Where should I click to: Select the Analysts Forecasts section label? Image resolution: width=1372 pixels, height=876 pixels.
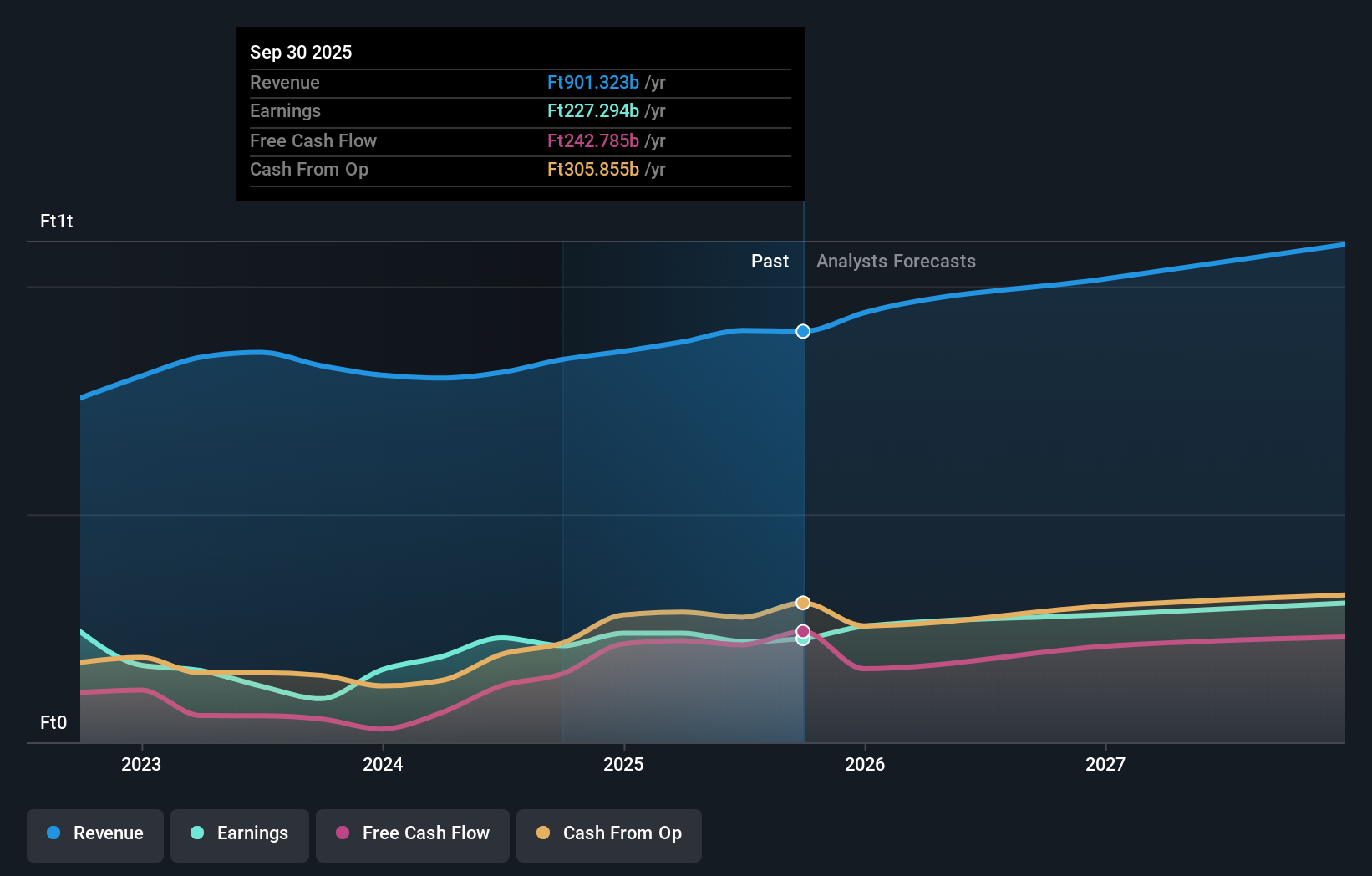coord(895,261)
